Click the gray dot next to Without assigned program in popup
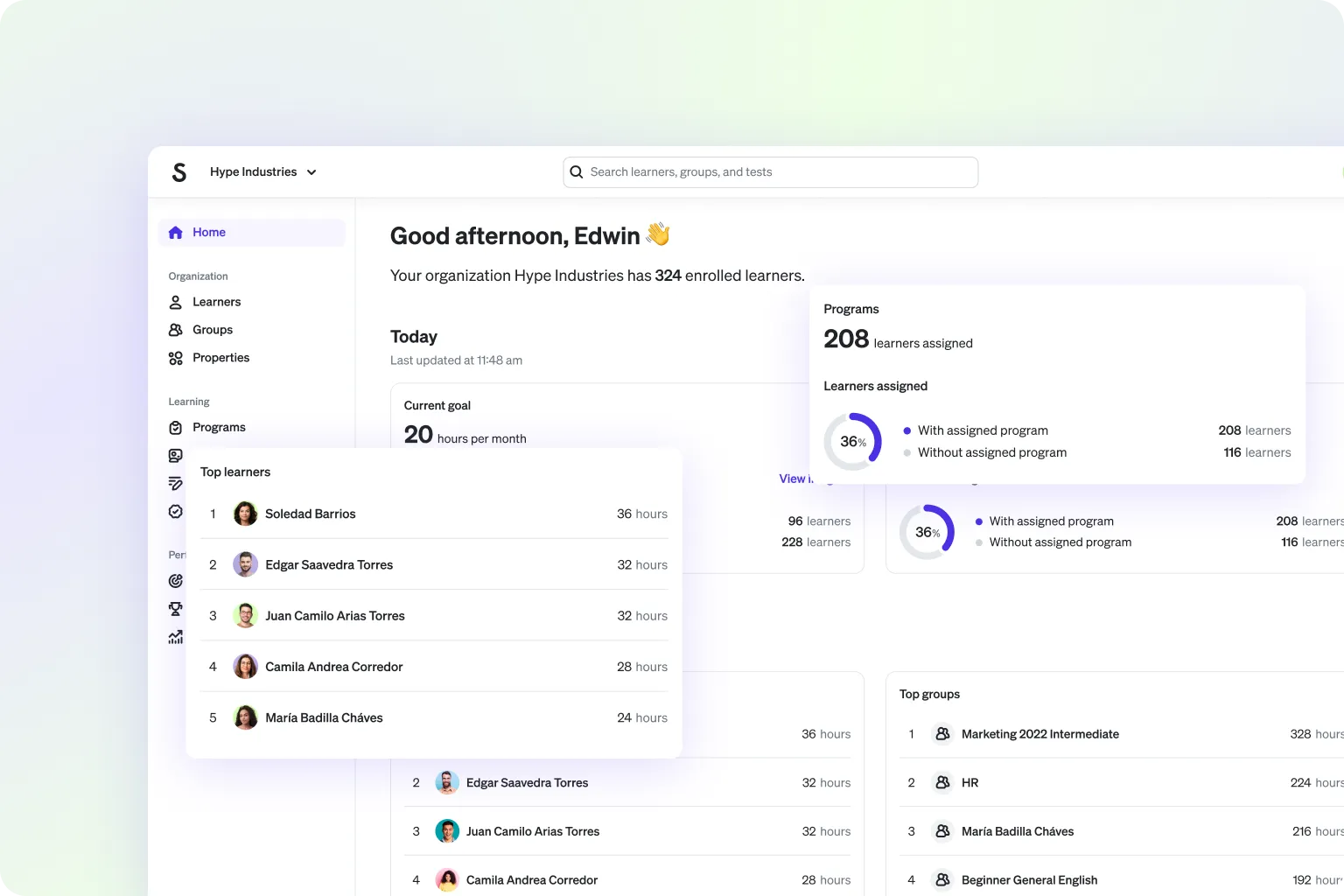This screenshot has height=896, width=1344. pos(907,452)
